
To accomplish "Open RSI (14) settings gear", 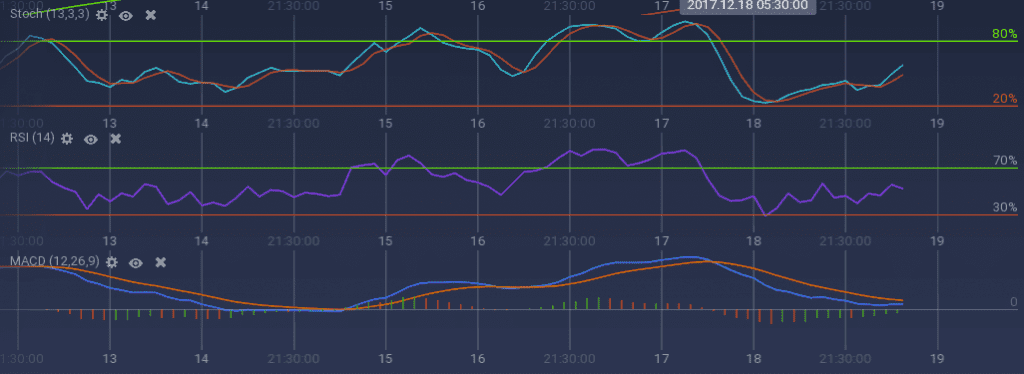I will coord(67,138).
